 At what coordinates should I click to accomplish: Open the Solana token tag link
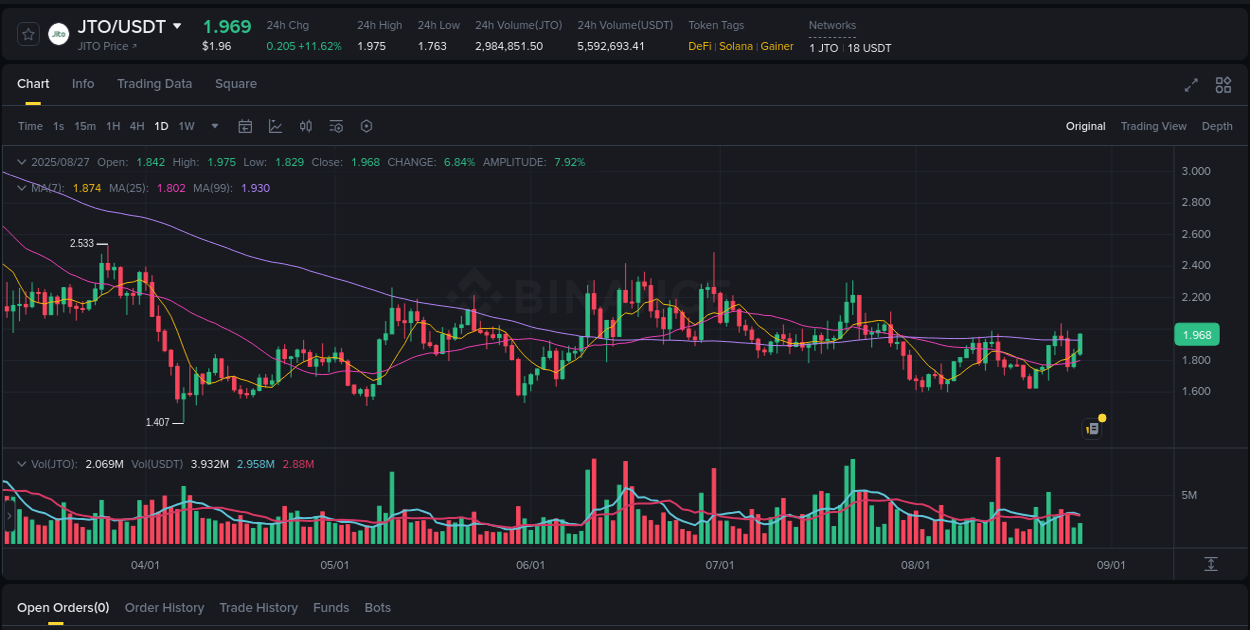tap(737, 46)
